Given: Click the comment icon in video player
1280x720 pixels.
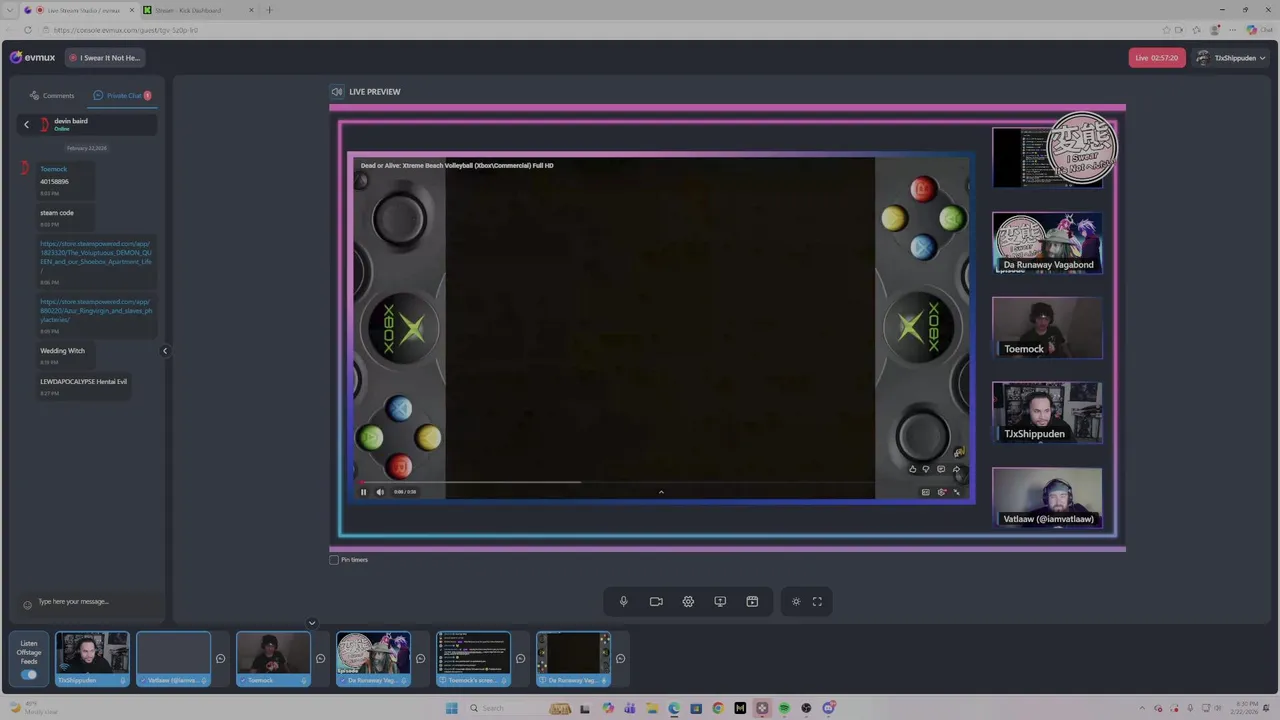Looking at the screenshot, I should [941, 469].
